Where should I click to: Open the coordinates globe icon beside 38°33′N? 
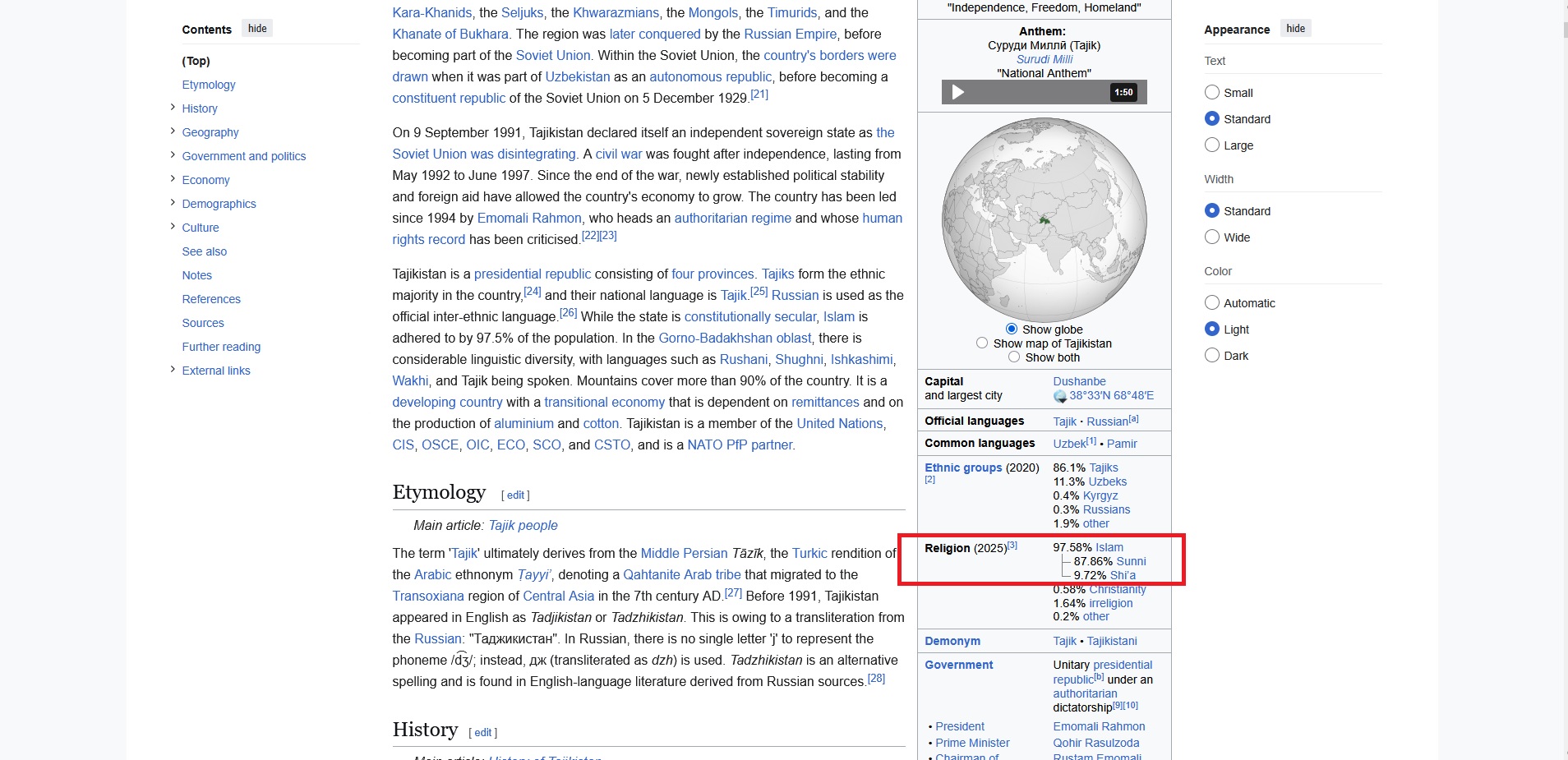[1060, 396]
